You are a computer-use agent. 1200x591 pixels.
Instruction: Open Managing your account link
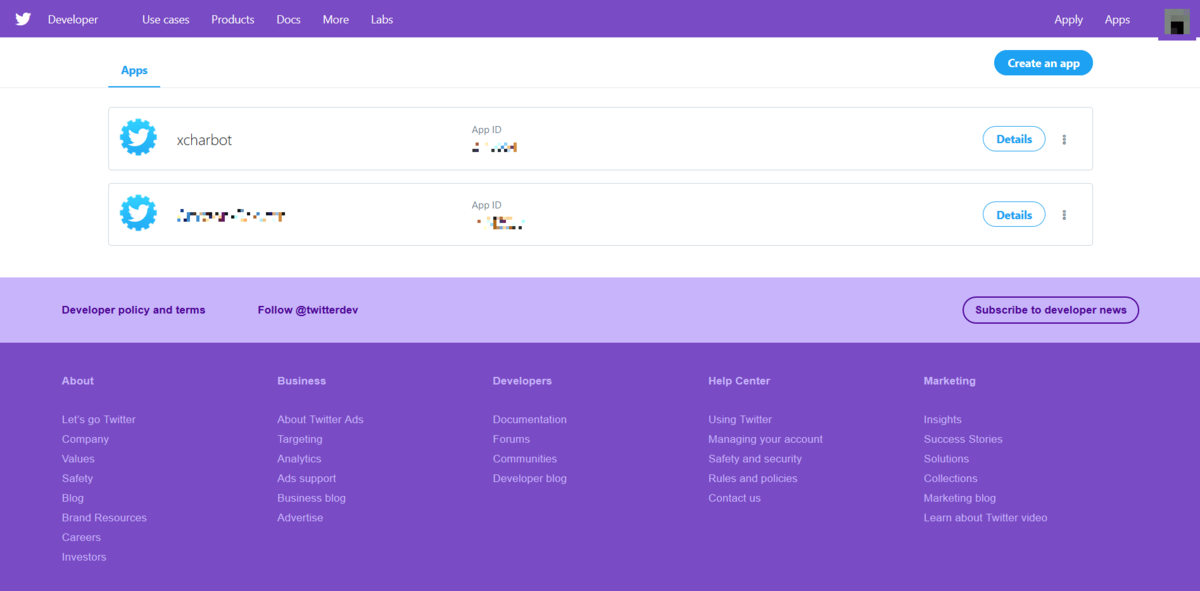766,439
